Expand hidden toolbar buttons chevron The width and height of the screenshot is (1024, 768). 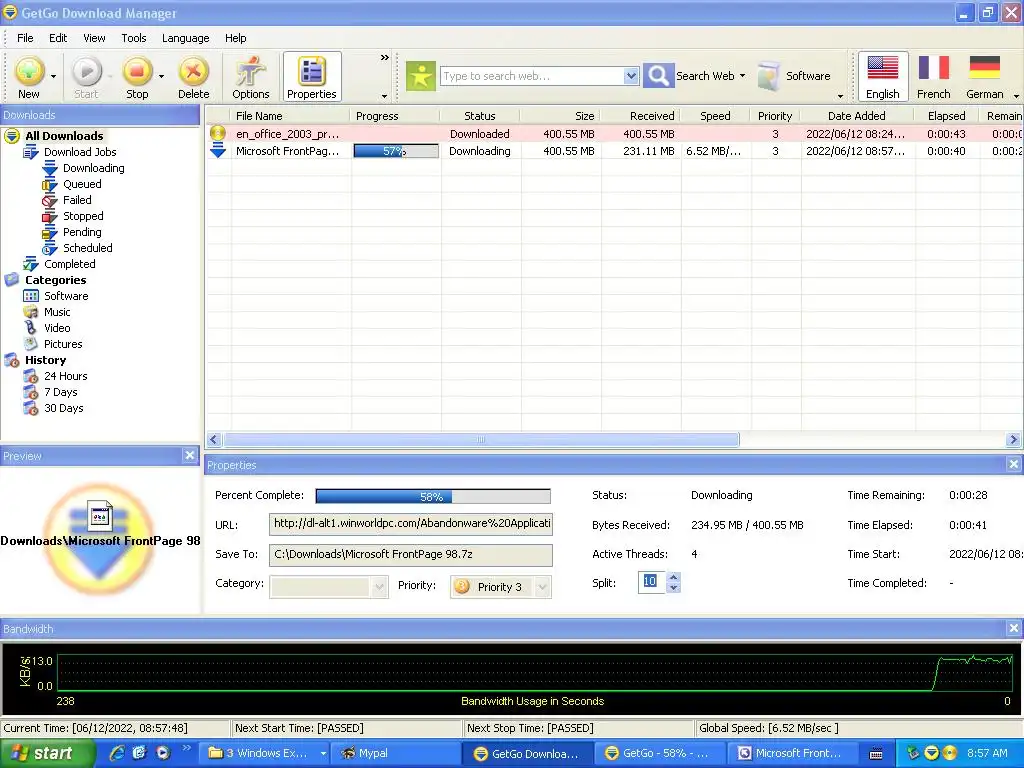tap(385, 57)
